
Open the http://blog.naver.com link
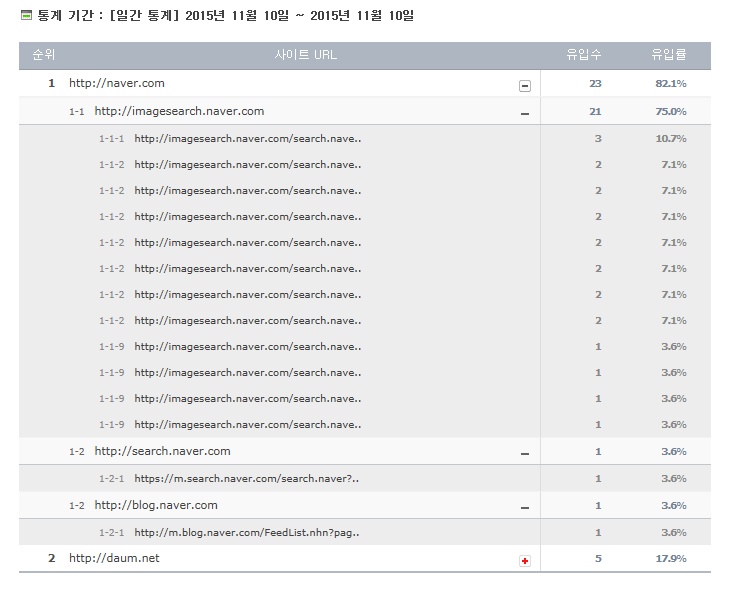(156, 505)
